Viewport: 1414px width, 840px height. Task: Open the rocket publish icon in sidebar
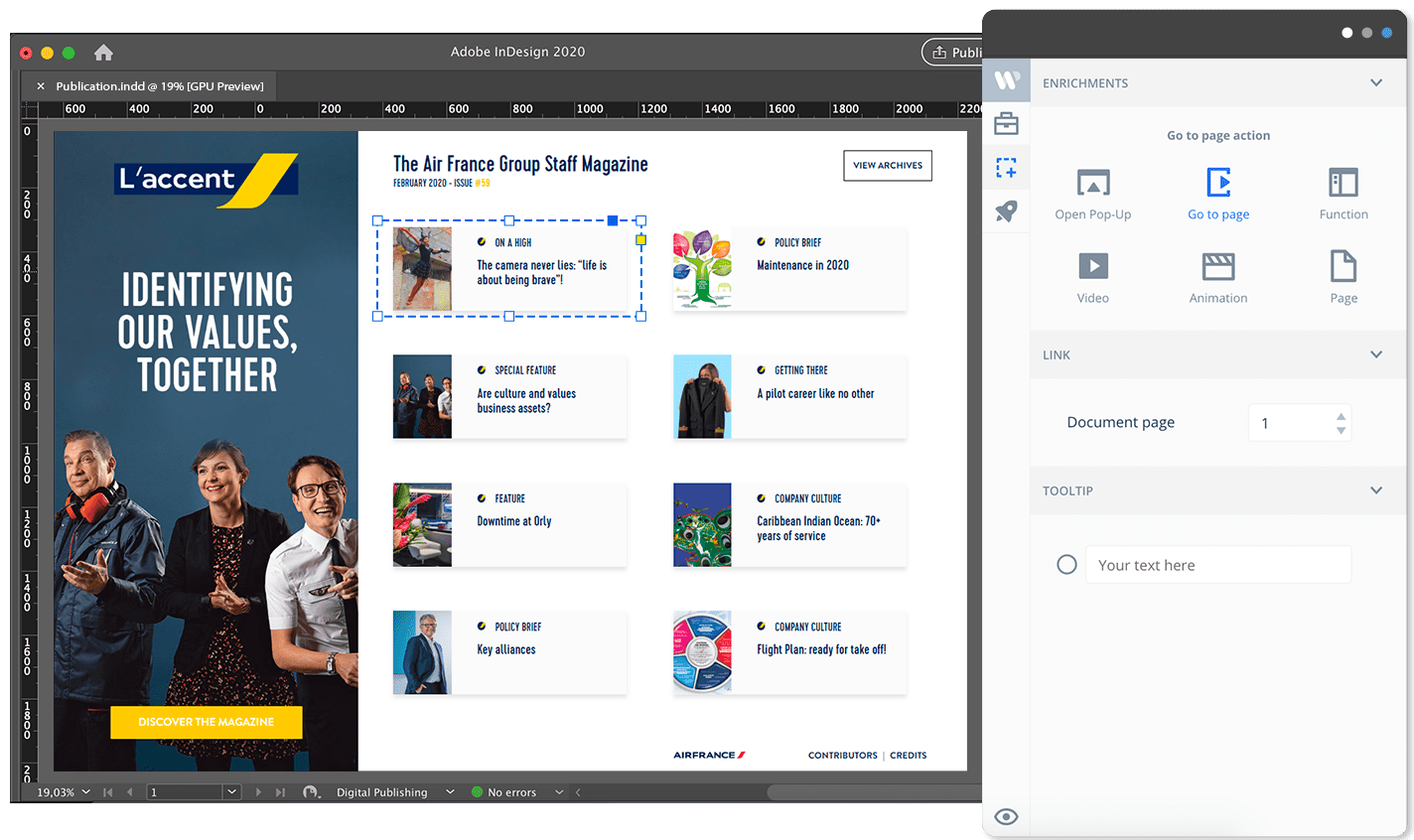point(1006,211)
